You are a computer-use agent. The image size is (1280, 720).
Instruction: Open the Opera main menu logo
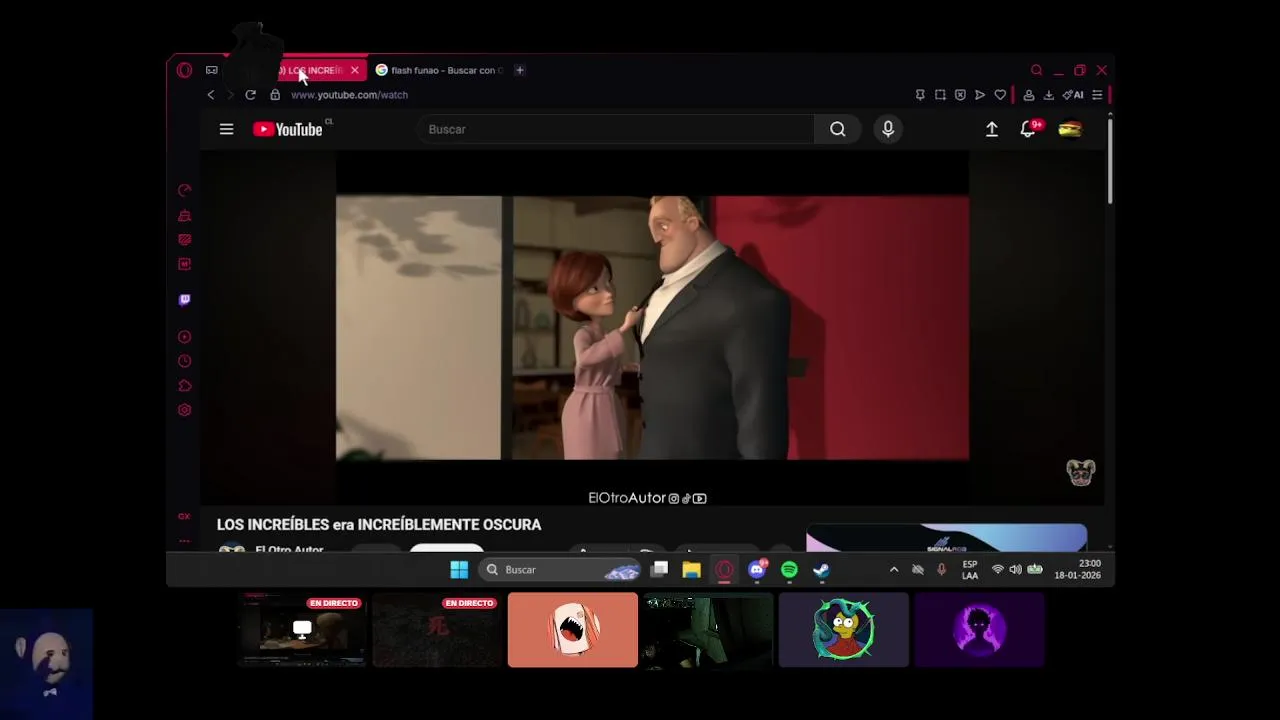point(184,70)
